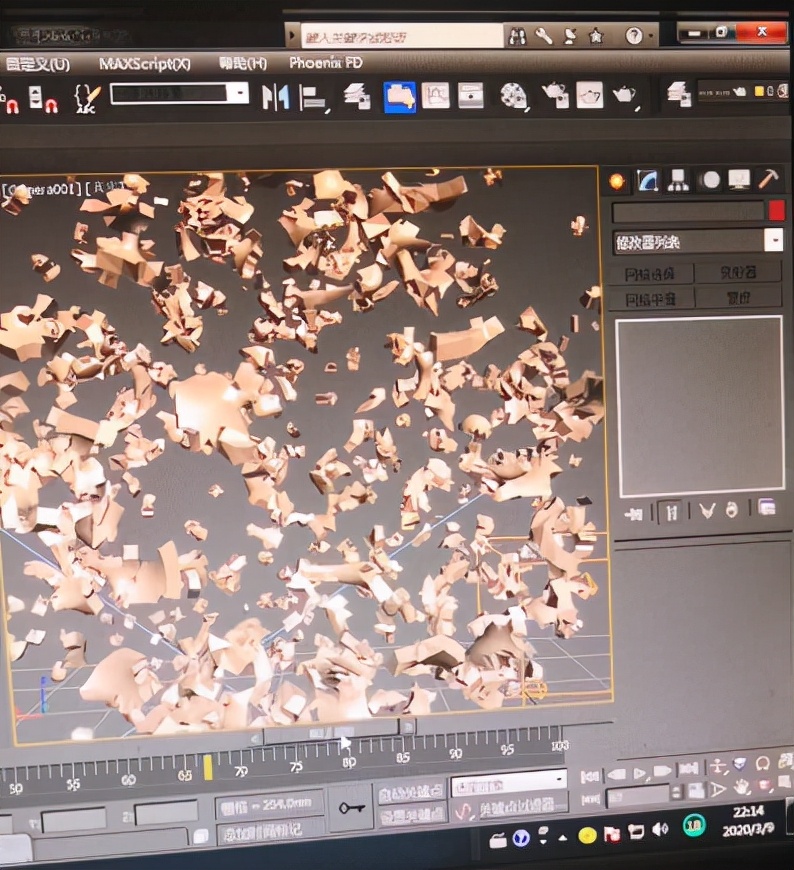Open the Create panel tab
The image size is (794, 870).
617,181
